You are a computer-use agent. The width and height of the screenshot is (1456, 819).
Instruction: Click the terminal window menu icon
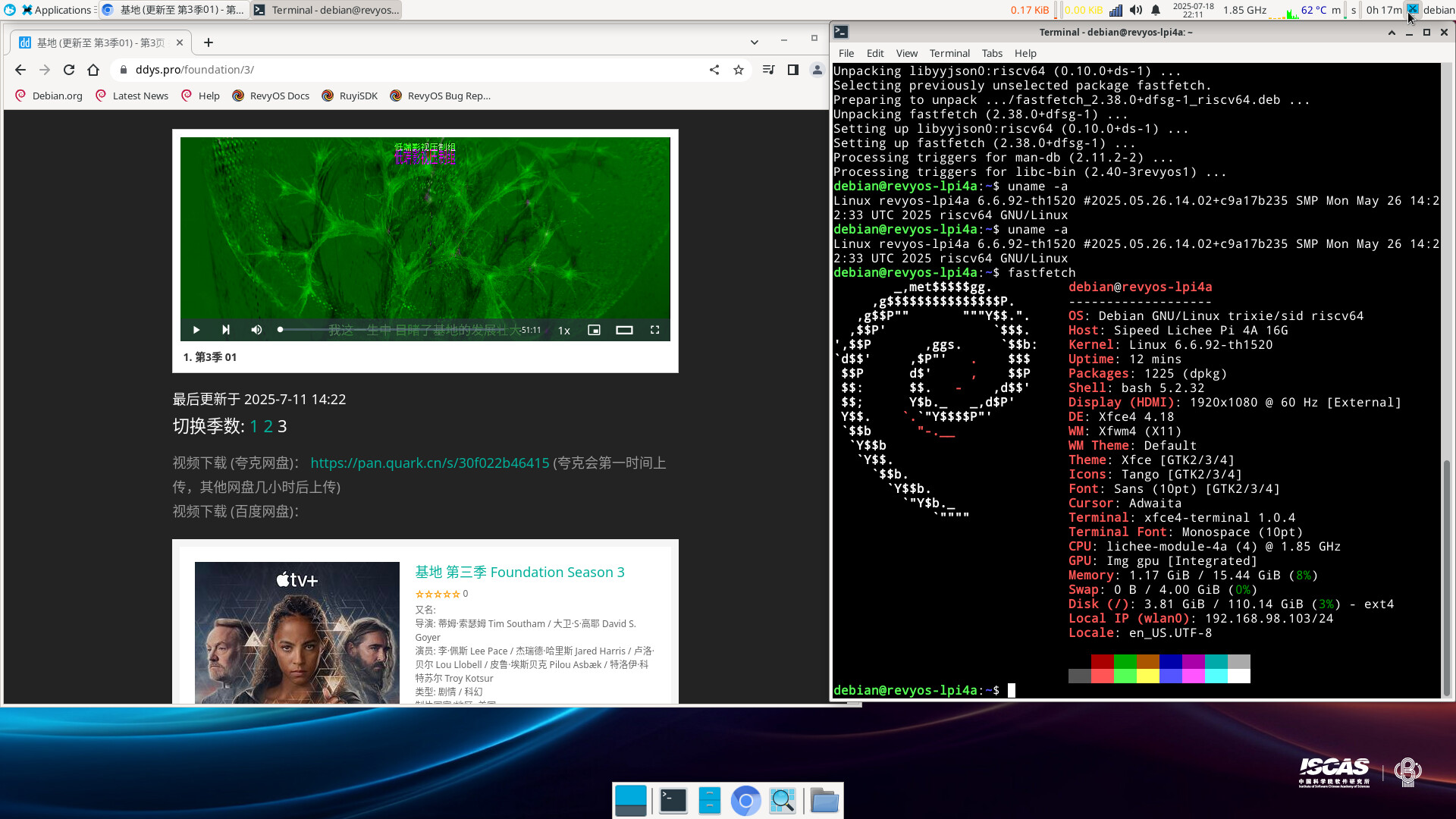pyautogui.click(x=841, y=32)
